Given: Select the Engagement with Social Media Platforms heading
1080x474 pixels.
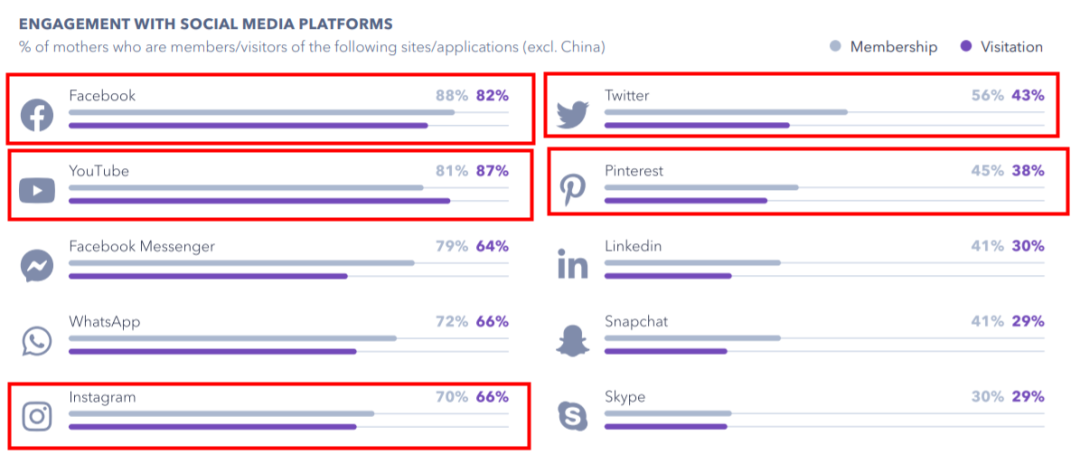Looking at the screenshot, I should pyautogui.click(x=205, y=23).
